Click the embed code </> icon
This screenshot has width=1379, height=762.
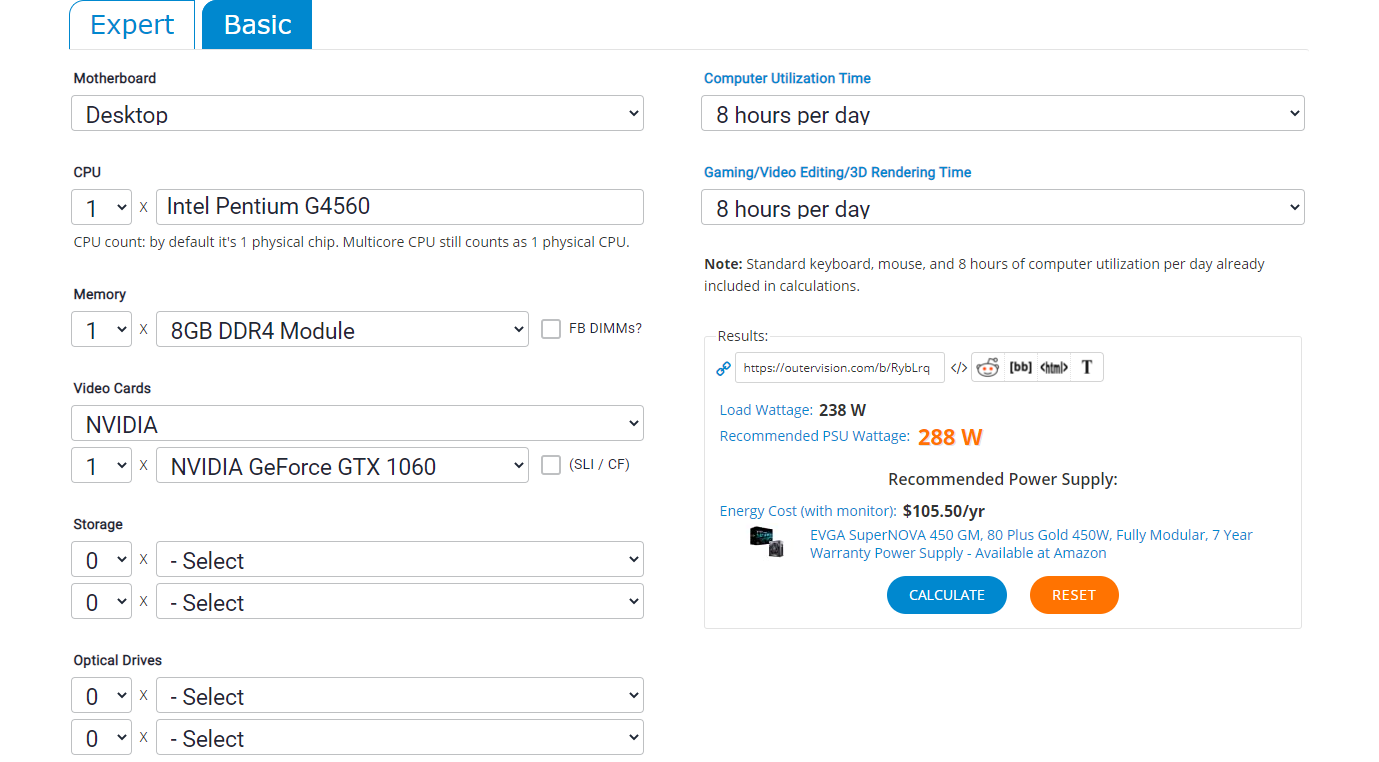click(958, 368)
